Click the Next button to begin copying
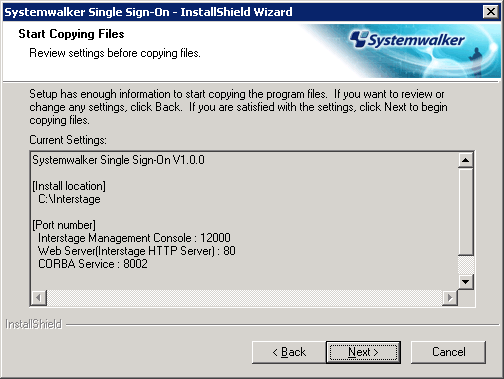The width and height of the screenshot is (504, 379). pos(363,352)
